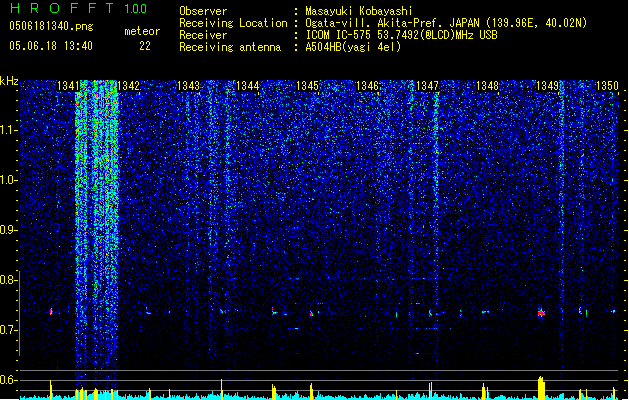Click time marker 1343
The height and width of the screenshot is (400, 629).
pyautogui.click(x=189, y=86)
